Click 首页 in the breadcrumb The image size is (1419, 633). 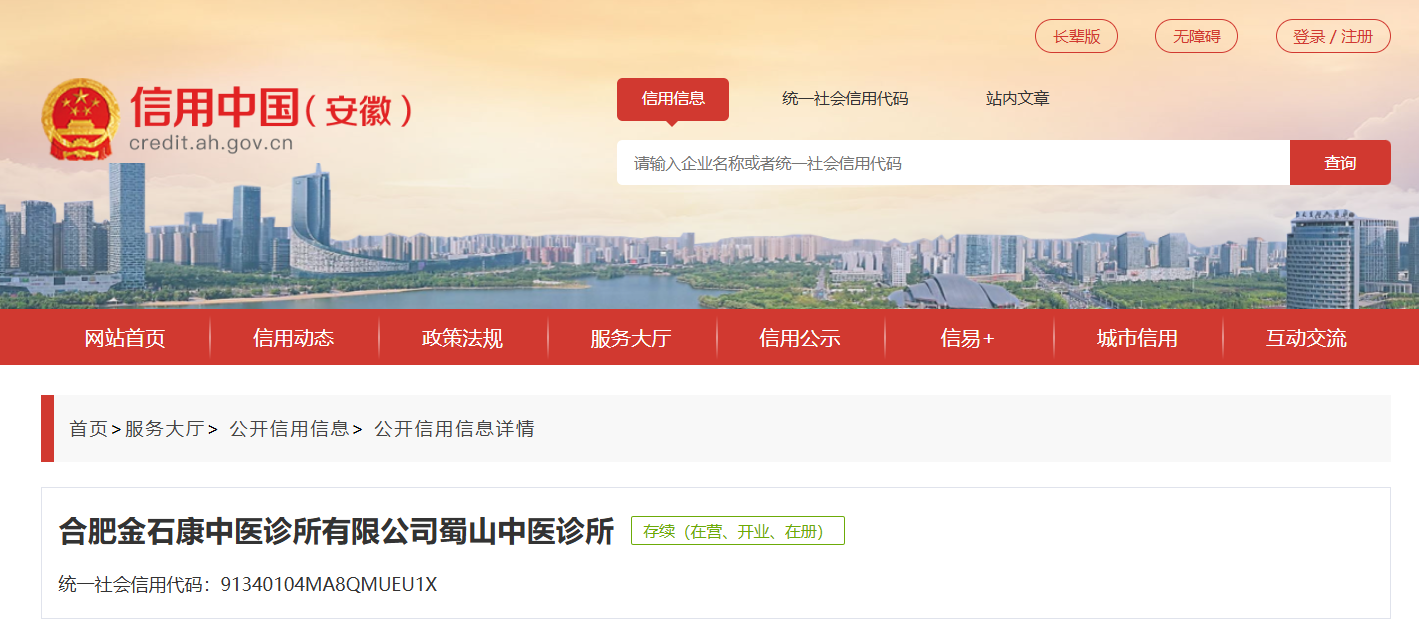coord(88,429)
